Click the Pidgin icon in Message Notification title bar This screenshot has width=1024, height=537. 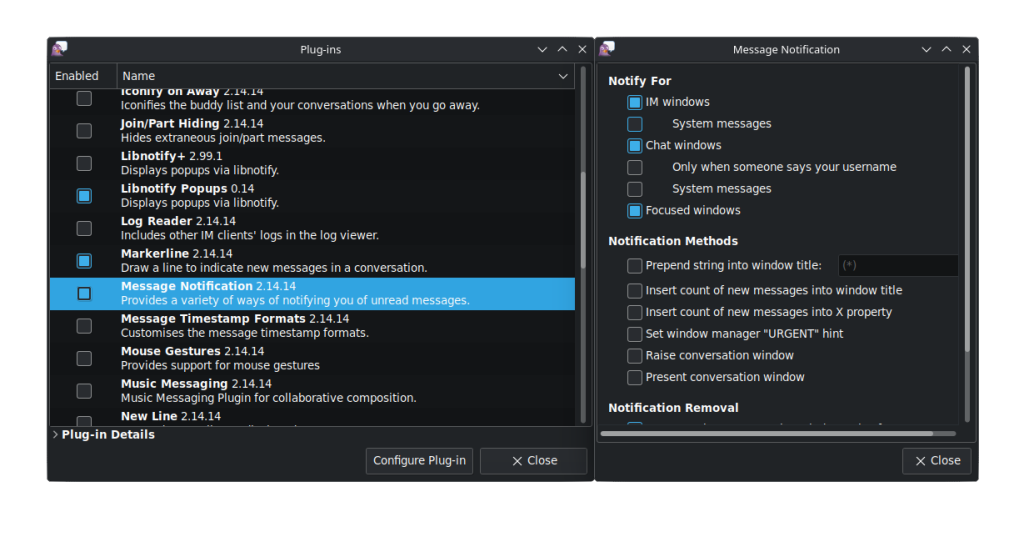(x=607, y=49)
